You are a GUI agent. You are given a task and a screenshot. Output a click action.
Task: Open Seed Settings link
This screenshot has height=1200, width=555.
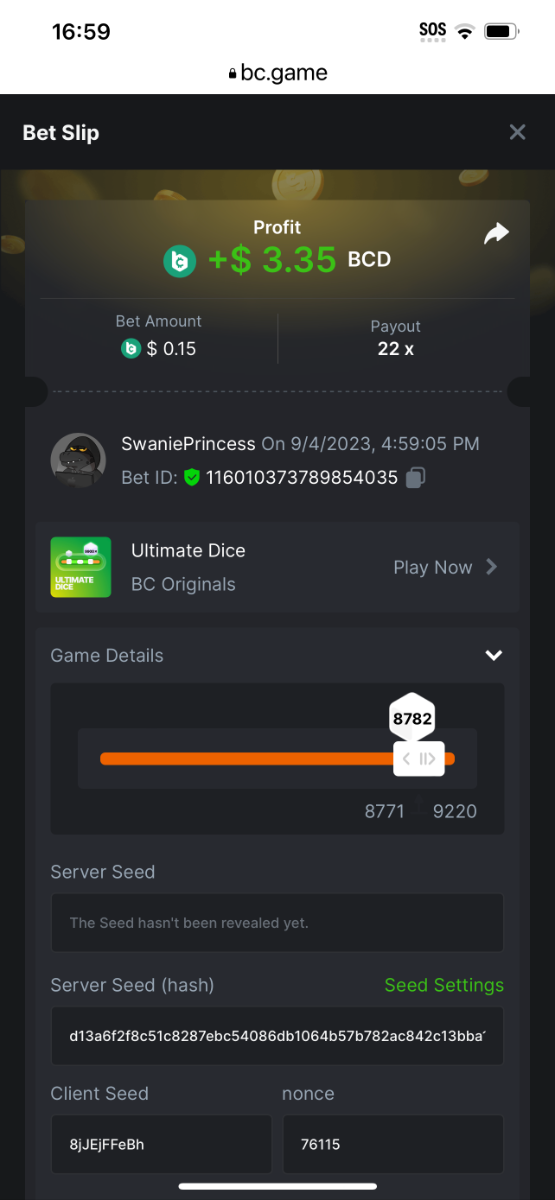[444, 985]
